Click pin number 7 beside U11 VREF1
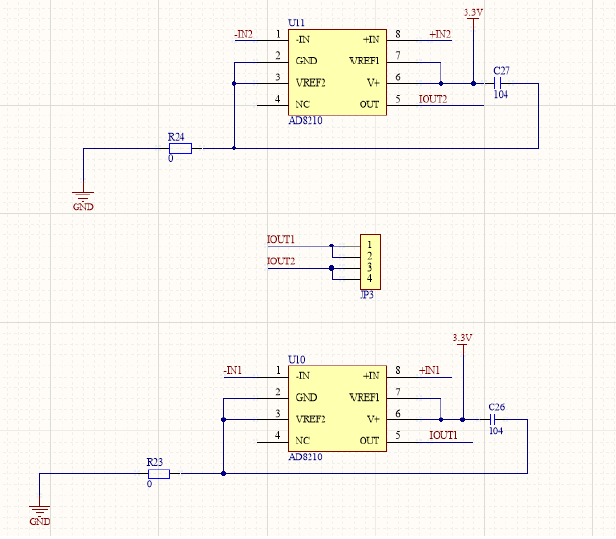The height and width of the screenshot is (539, 616). tap(398, 55)
